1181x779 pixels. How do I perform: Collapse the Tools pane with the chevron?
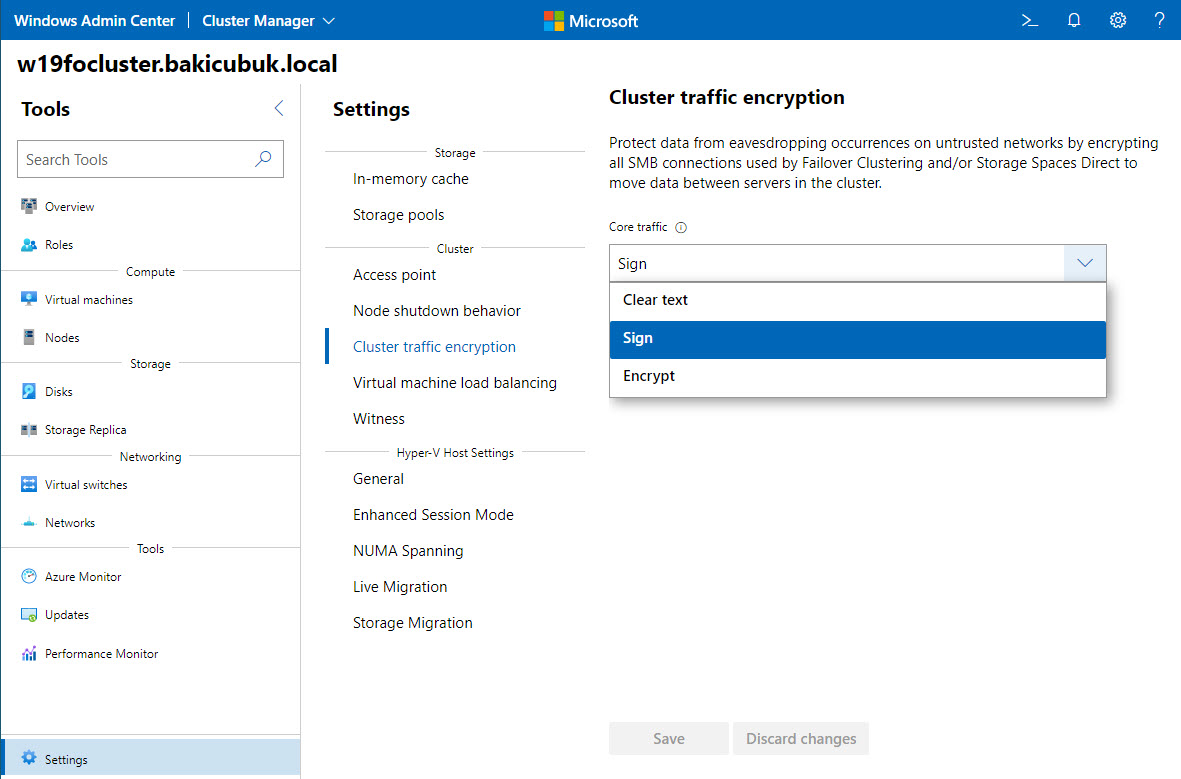pos(279,108)
